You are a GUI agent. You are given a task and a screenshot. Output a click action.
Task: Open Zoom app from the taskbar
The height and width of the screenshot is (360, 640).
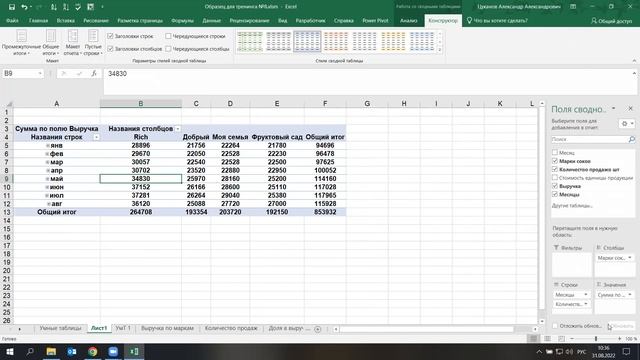point(113,351)
